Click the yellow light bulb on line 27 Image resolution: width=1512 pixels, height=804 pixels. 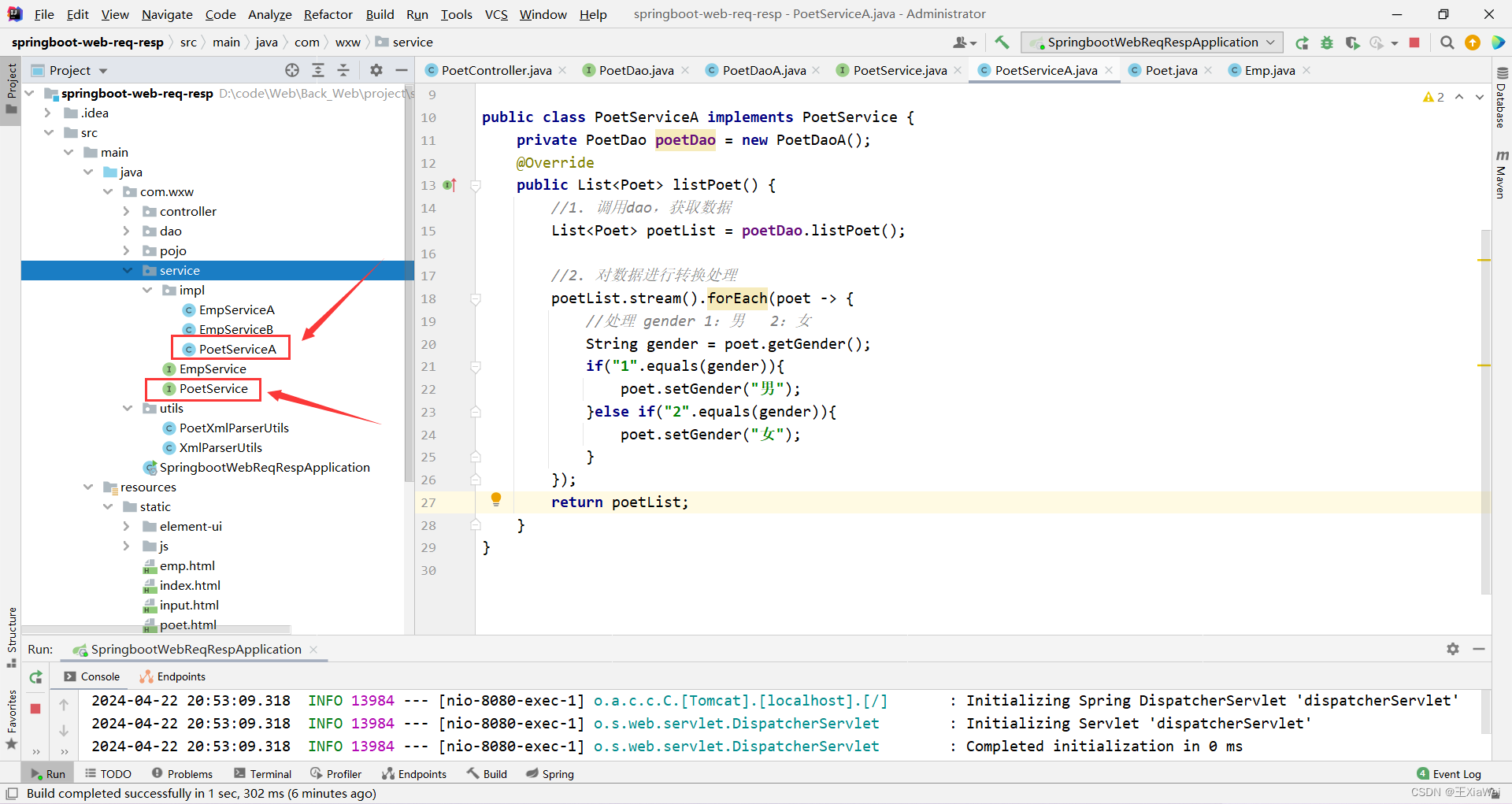click(x=496, y=498)
